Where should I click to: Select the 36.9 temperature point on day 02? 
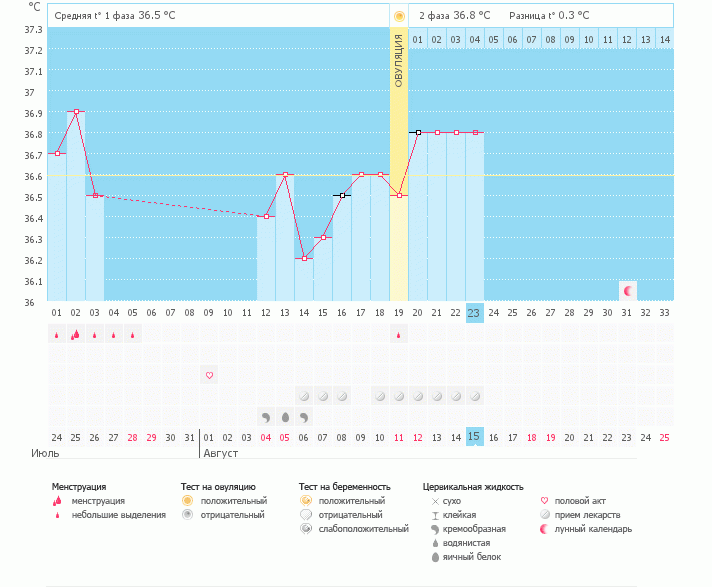pos(76,112)
